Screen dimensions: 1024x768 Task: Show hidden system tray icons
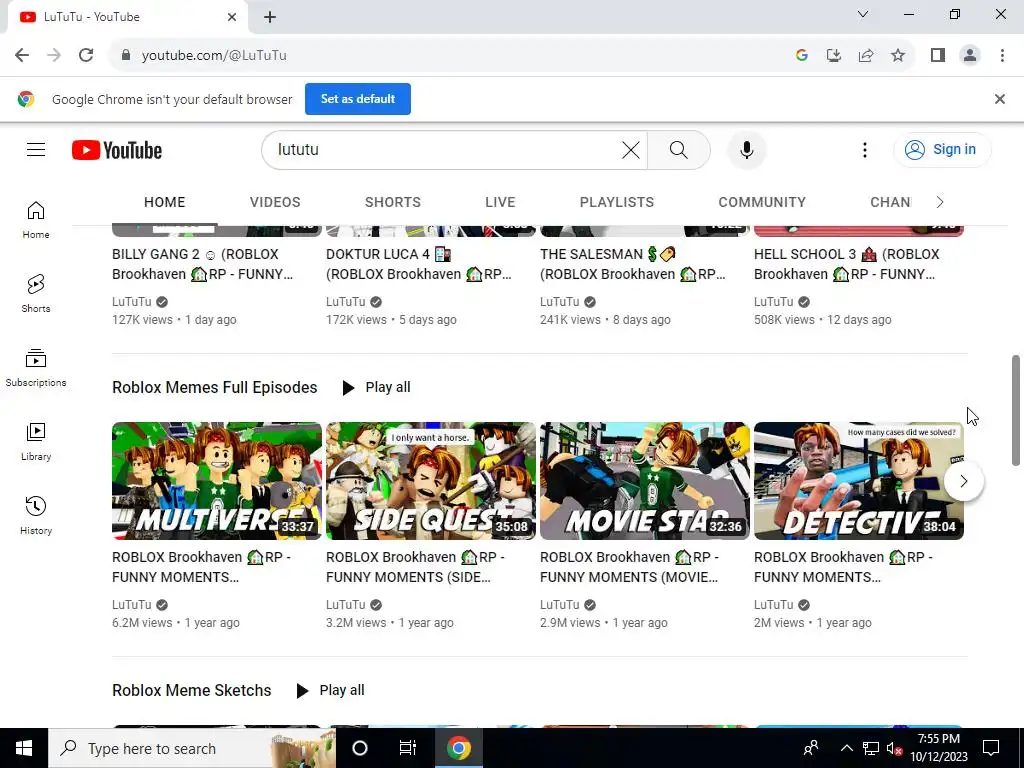[846, 748]
